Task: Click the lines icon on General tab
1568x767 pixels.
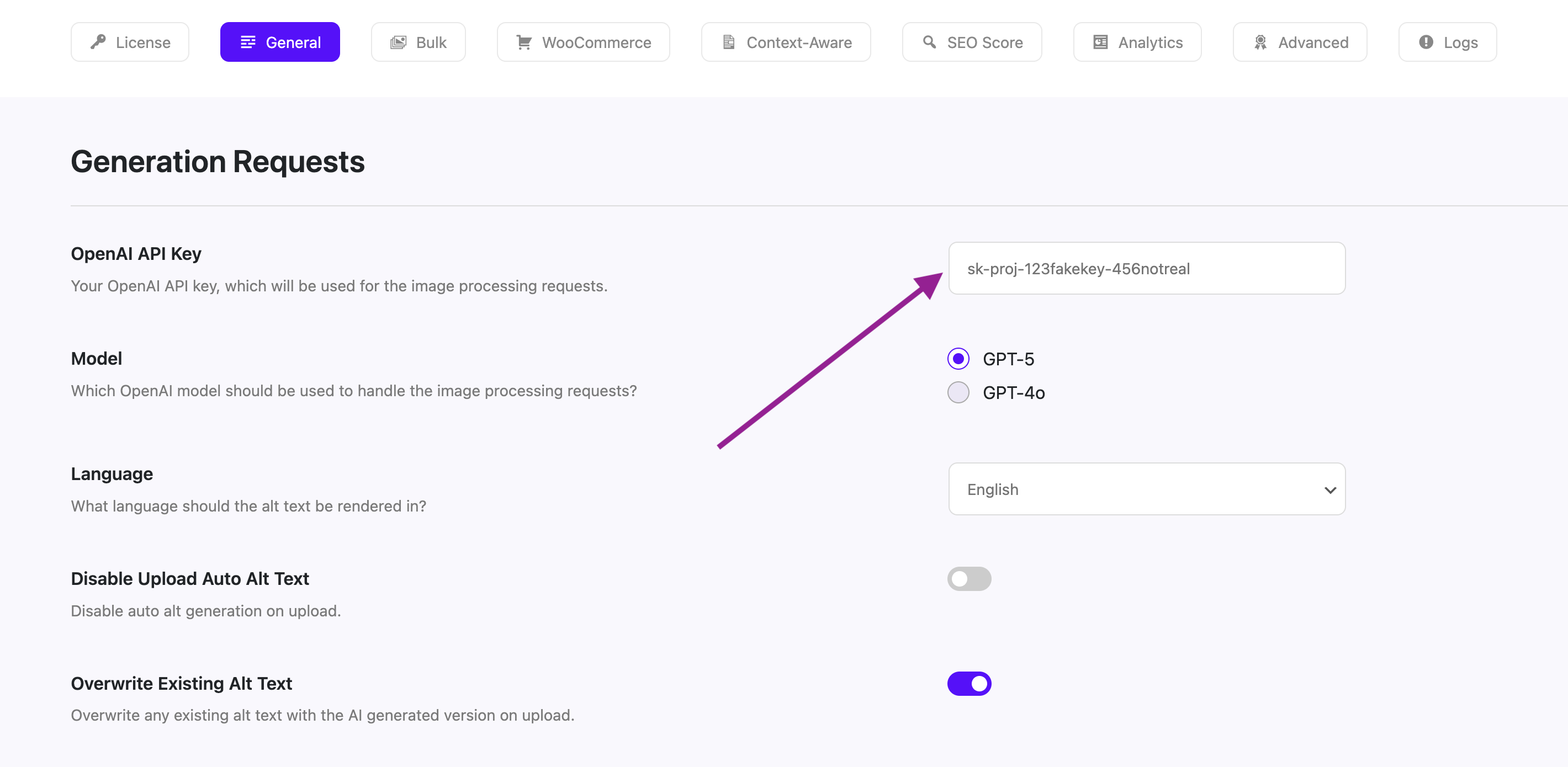Action: pyautogui.click(x=248, y=42)
